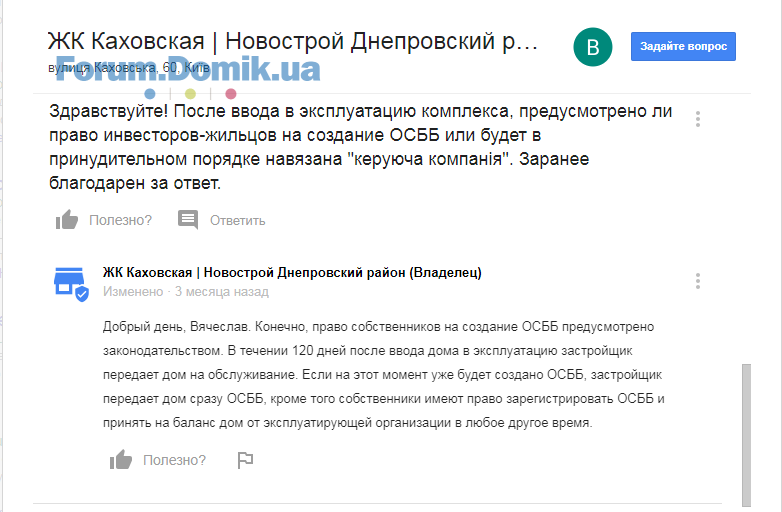This screenshot has height=512, width=782.
Task: Open the three-dot menu beside the question
Action: pos(698,119)
